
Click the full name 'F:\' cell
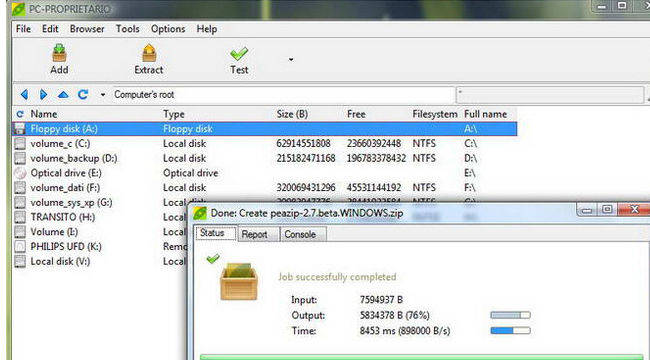pyautogui.click(x=470, y=188)
